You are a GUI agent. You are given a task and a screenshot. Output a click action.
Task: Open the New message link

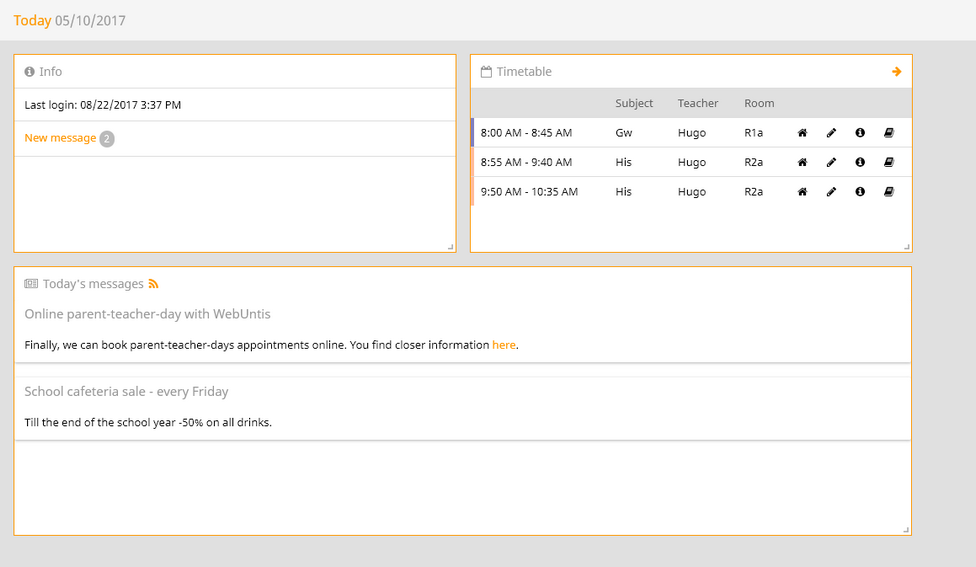[60, 138]
